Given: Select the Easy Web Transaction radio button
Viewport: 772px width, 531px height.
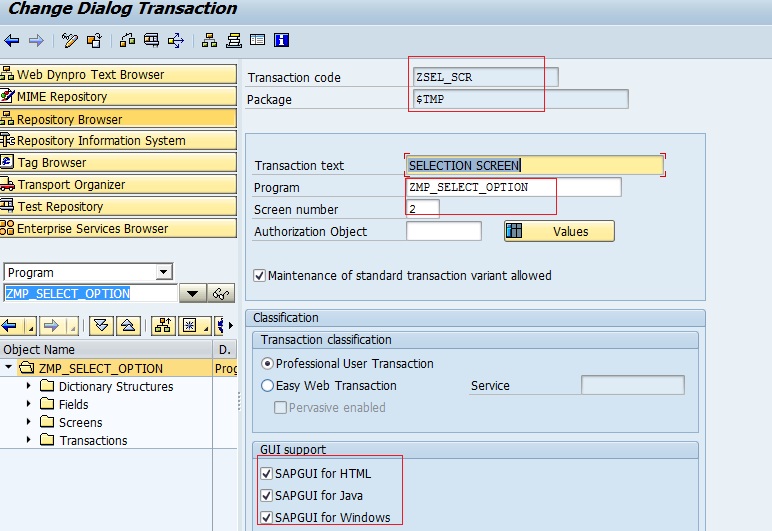Looking at the screenshot, I should pyautogui.click(x=267, y=386).
